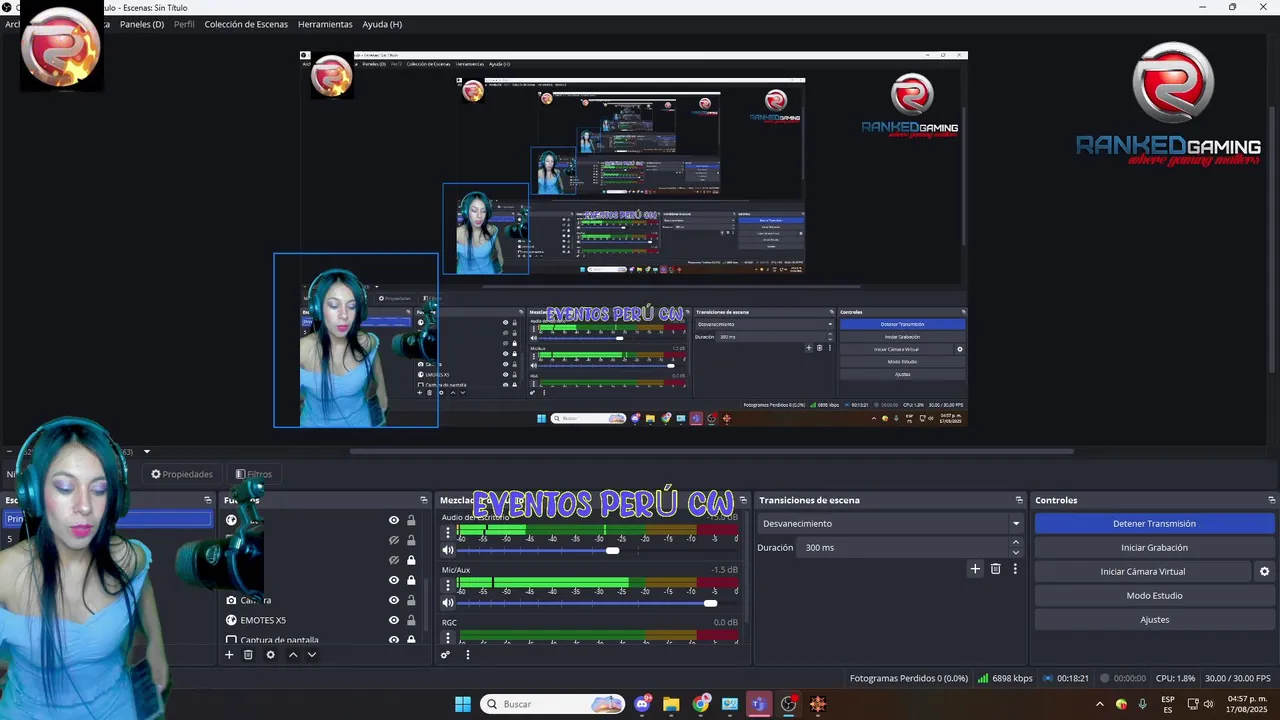Mute Audio del escritorio speaker icon
Image resolution: width=1280 pixels, height=720 pixels.
point(448,550)
